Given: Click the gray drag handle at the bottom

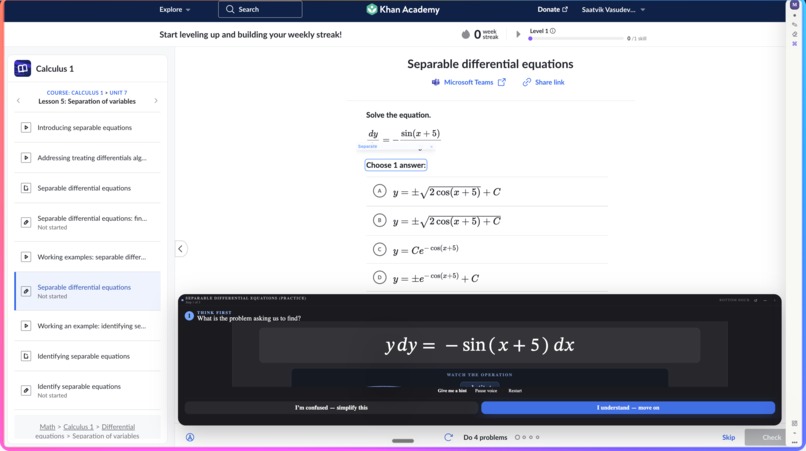Looking at the screenshot, I should click(x=402, y=441).
